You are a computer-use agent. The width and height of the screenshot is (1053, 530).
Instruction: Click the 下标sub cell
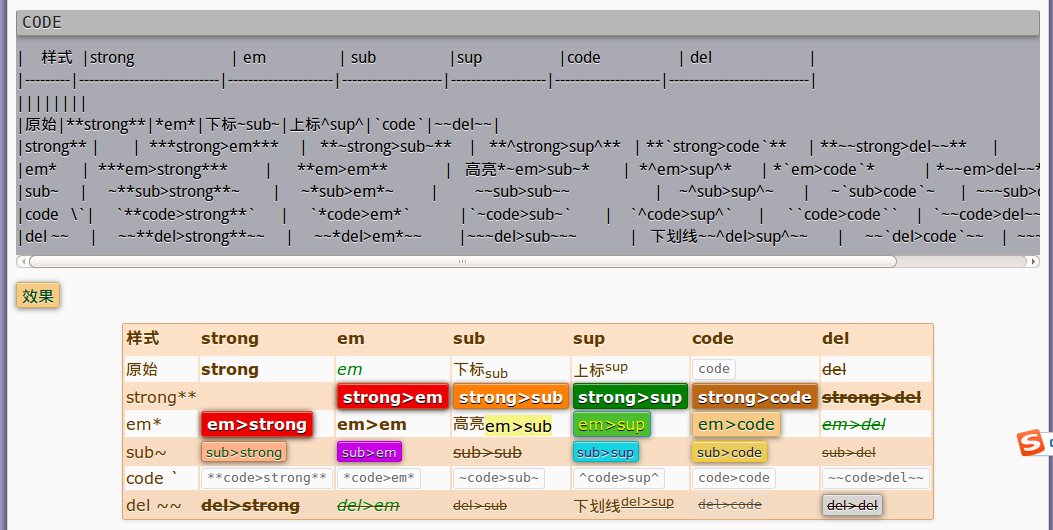(x=480, y=371)
